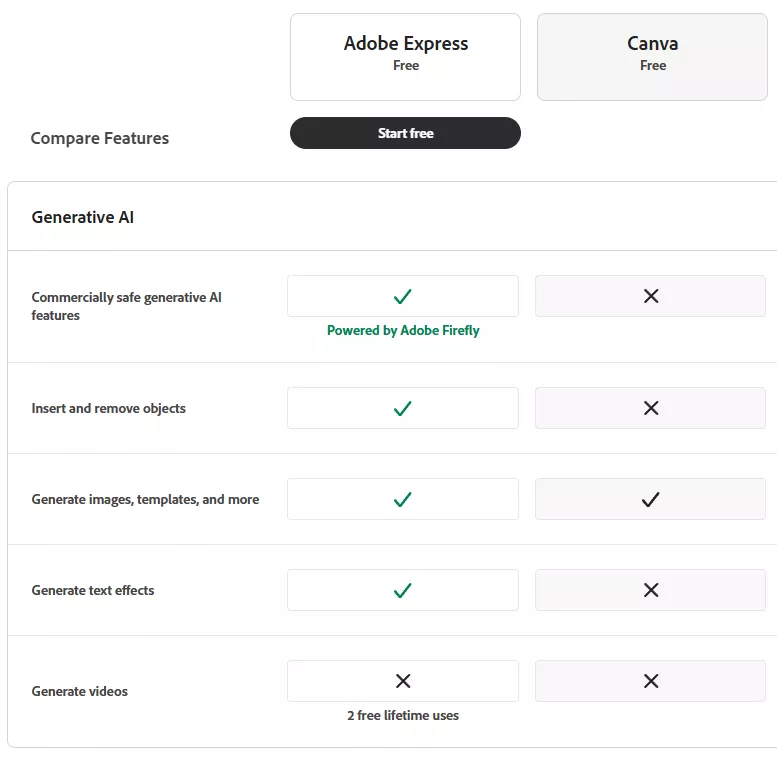777x758 pixels.
Task: Click the Start free button
Action: pos(405,133)
